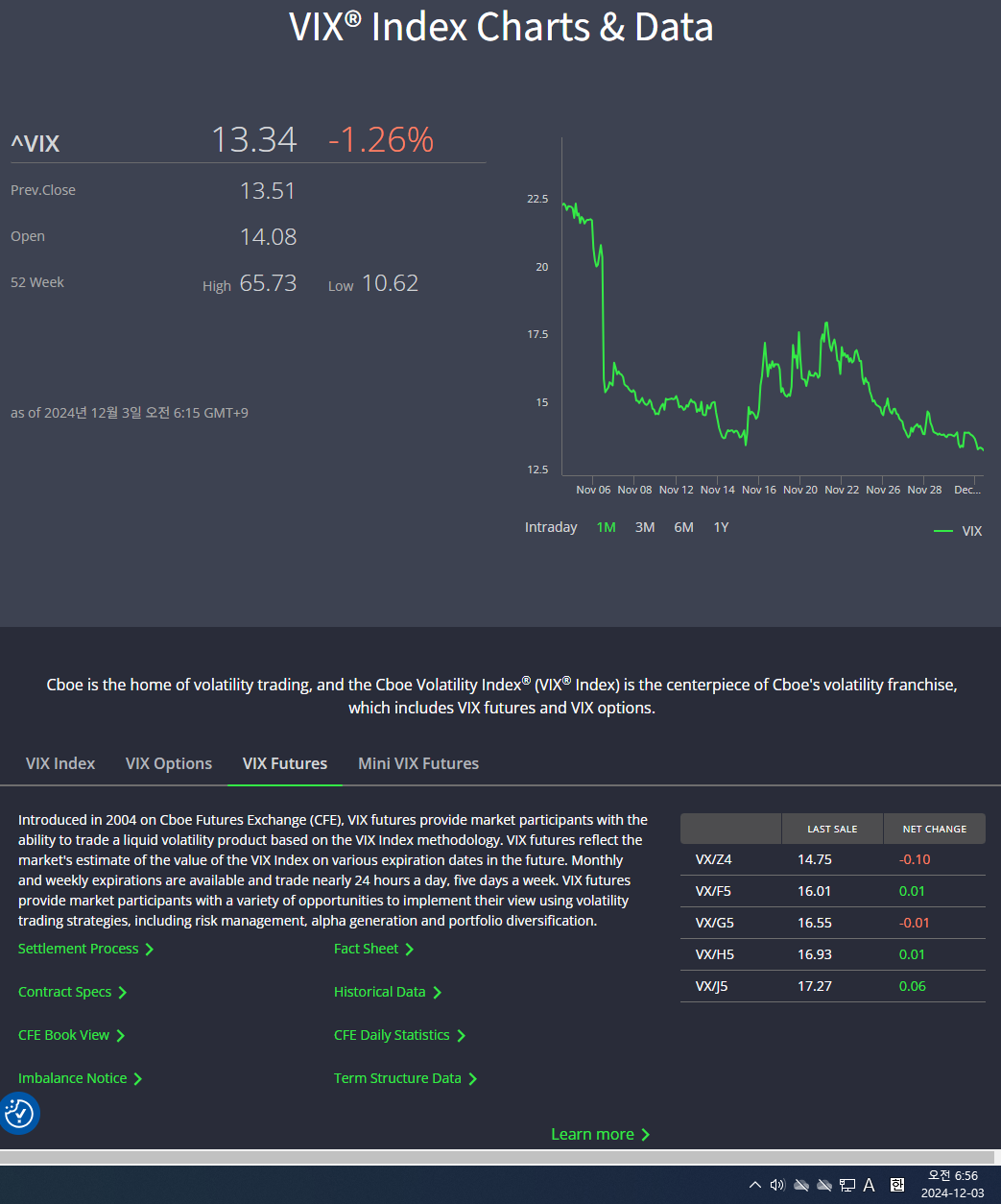This screenshot has width=1001, height=1204.
Task: Open the CFE Book View link
Action: (72, 1035)
